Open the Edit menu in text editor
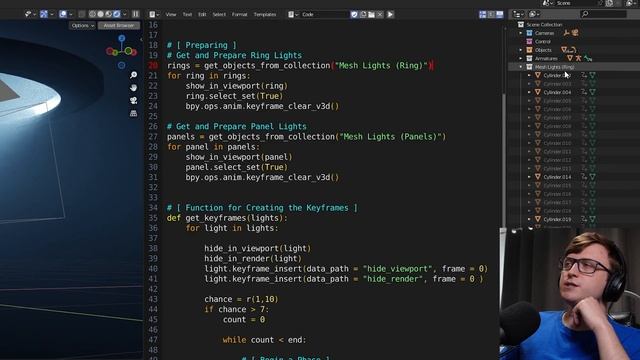 coord(202,14)
